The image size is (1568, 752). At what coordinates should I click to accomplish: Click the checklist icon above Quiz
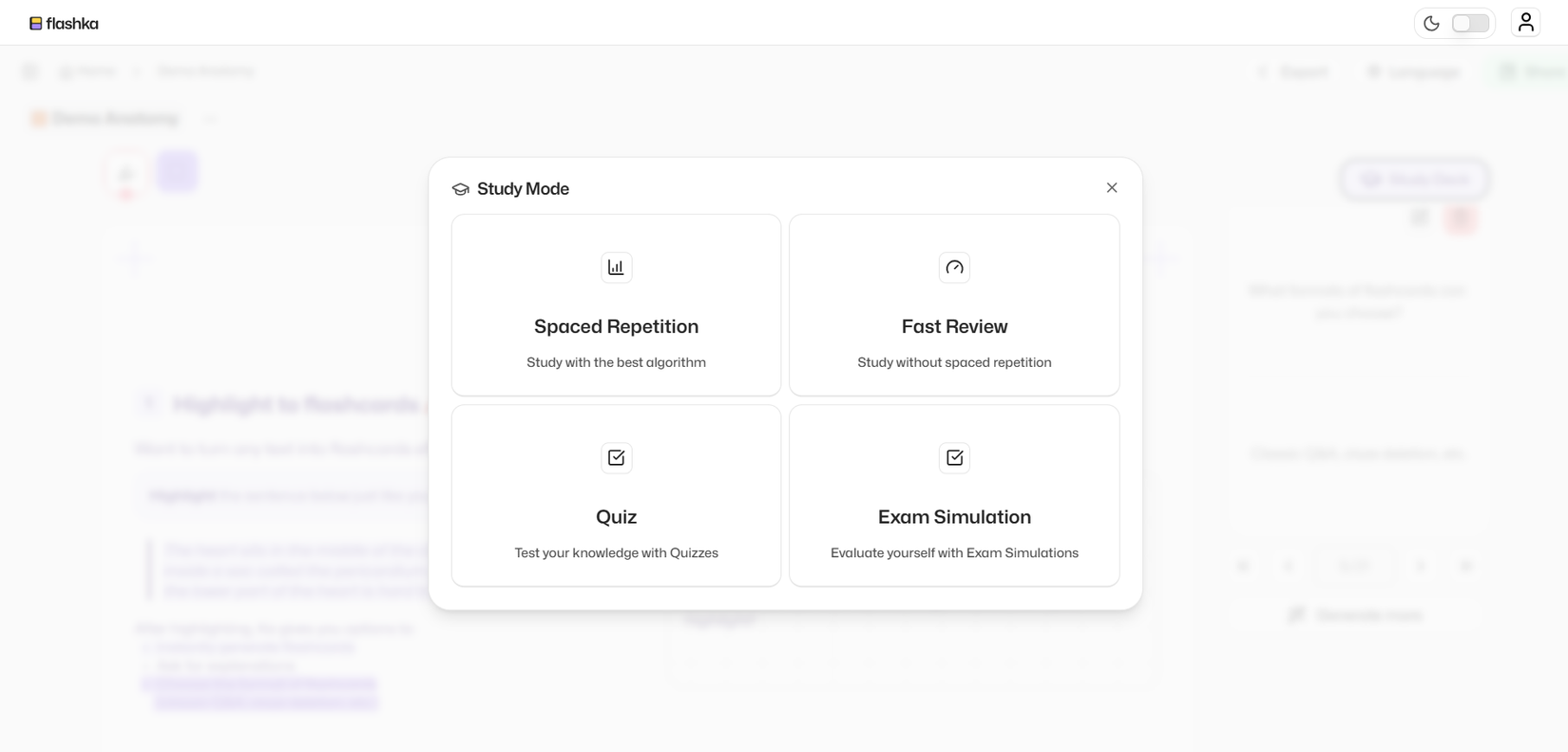coord(616,457)
